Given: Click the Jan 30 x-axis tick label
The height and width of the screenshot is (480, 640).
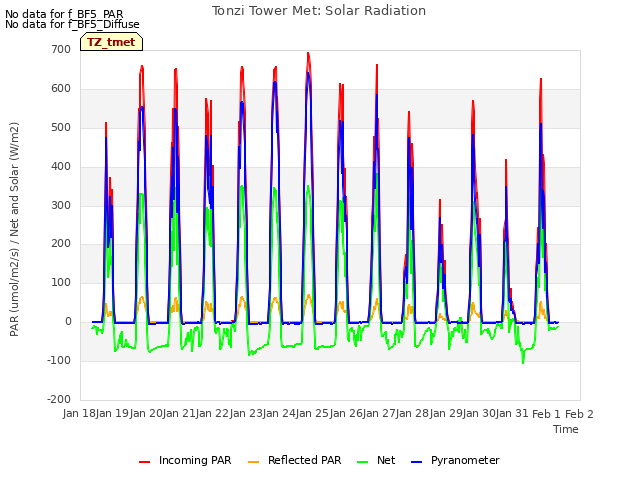Looking at the screenshot, I should pyautogui.click(x=480, y=414).
